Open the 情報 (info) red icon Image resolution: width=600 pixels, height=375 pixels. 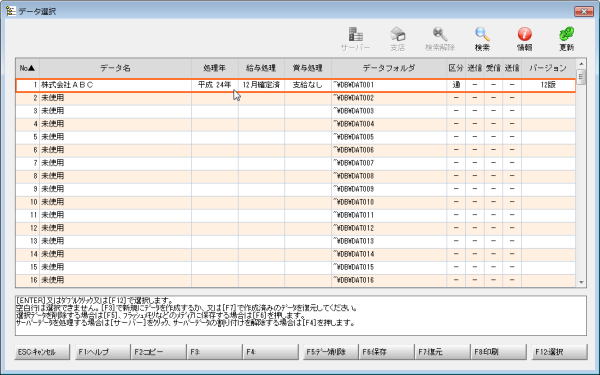524,39
